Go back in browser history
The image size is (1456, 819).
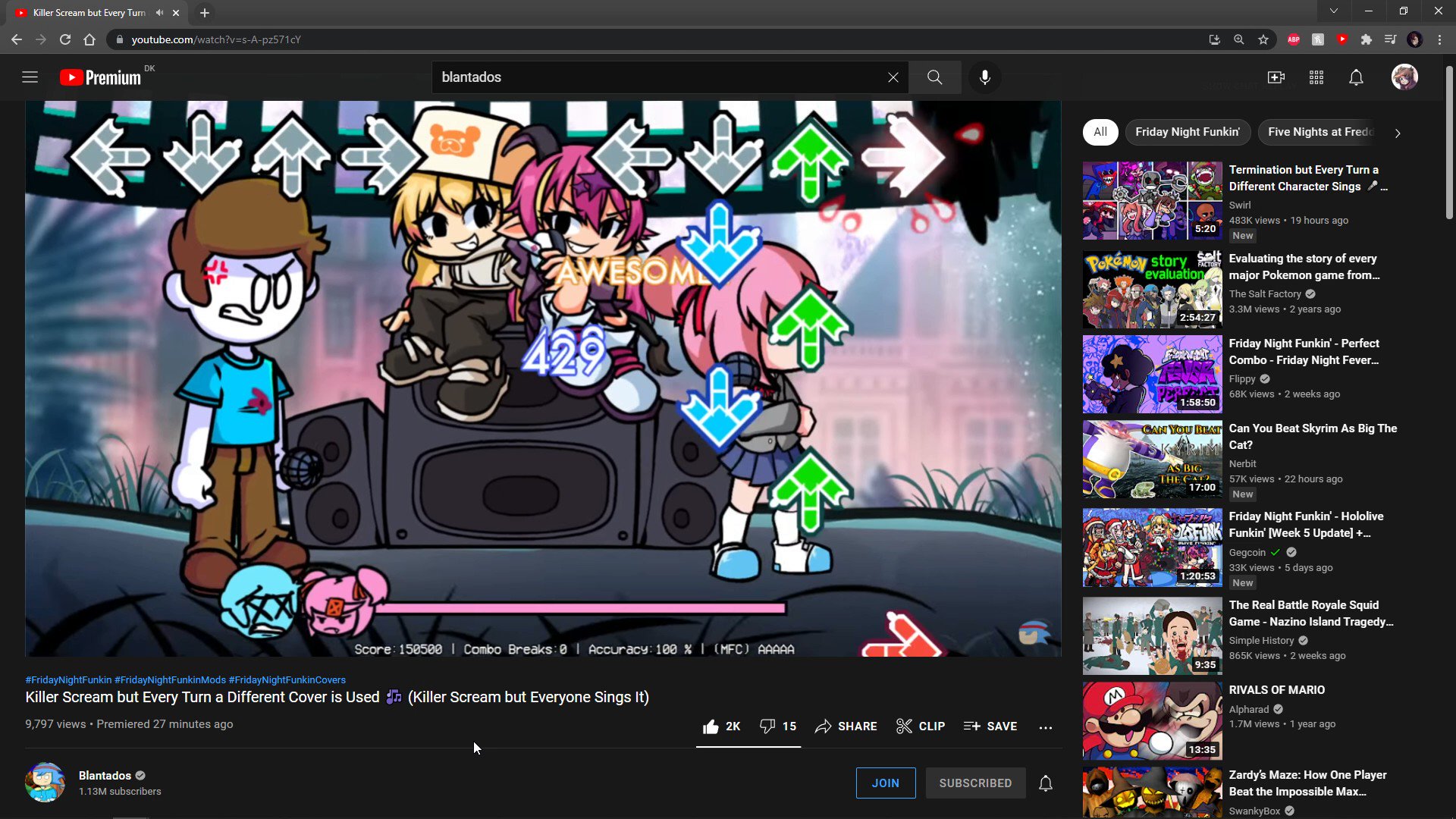[17, 39]
